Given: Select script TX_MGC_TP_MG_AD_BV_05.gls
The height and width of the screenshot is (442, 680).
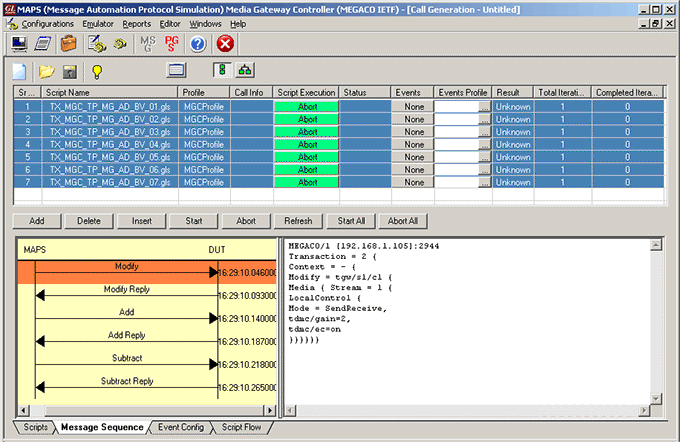Looking at the screenshot, I should click(110, 157).
